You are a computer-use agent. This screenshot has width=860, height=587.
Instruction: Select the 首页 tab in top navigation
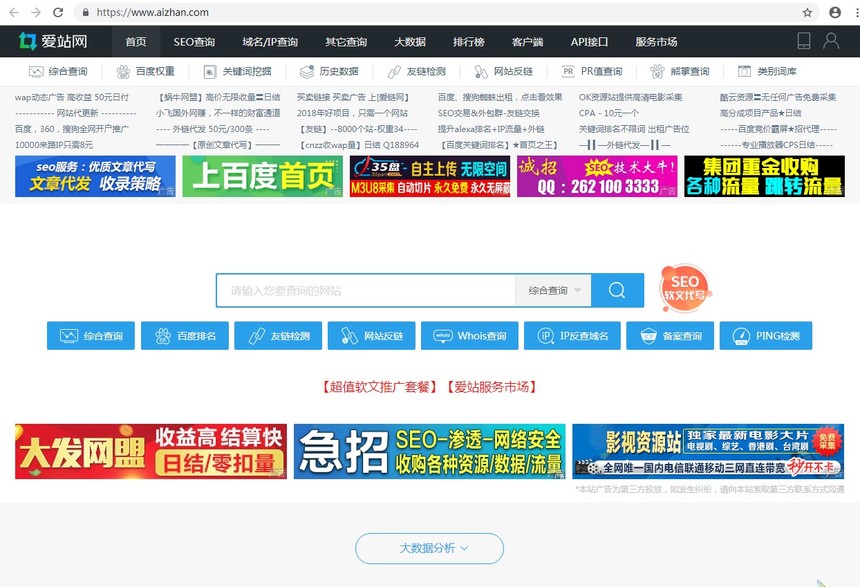click(136, 42)
